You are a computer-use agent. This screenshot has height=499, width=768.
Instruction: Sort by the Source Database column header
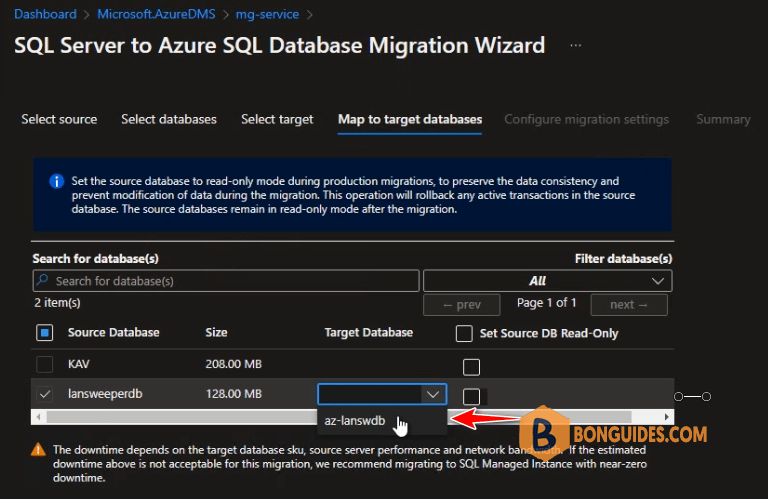[x=114, y=333]
